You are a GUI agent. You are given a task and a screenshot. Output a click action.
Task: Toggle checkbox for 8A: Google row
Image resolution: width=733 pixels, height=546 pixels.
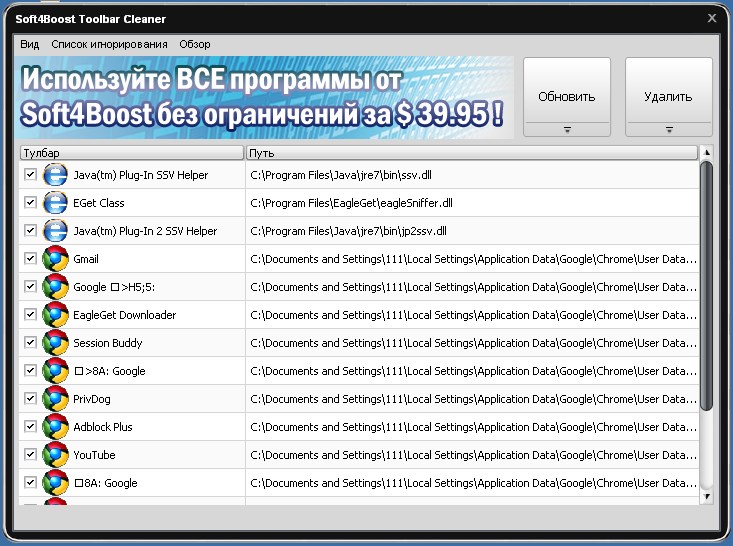(30, 483)
